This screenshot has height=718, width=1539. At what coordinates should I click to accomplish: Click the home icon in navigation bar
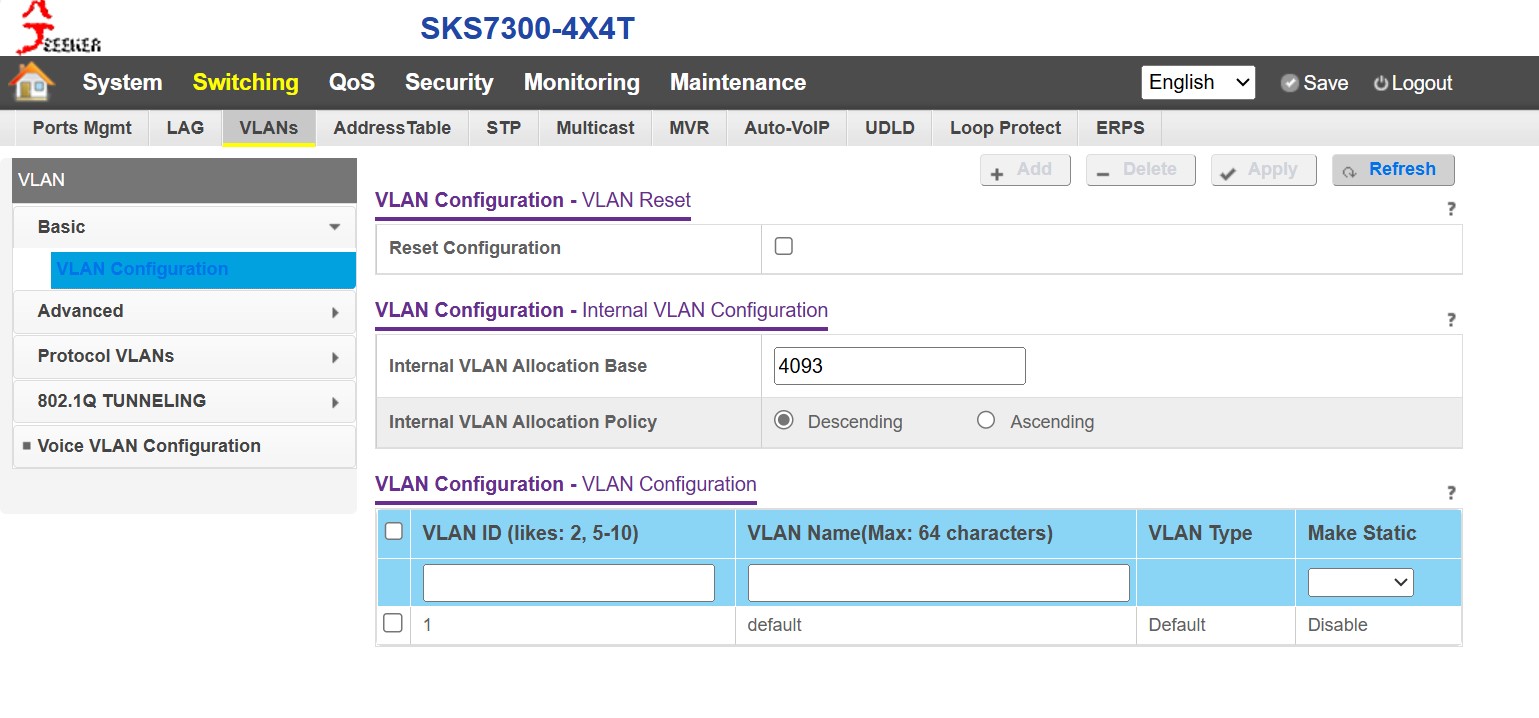[31, 82]
